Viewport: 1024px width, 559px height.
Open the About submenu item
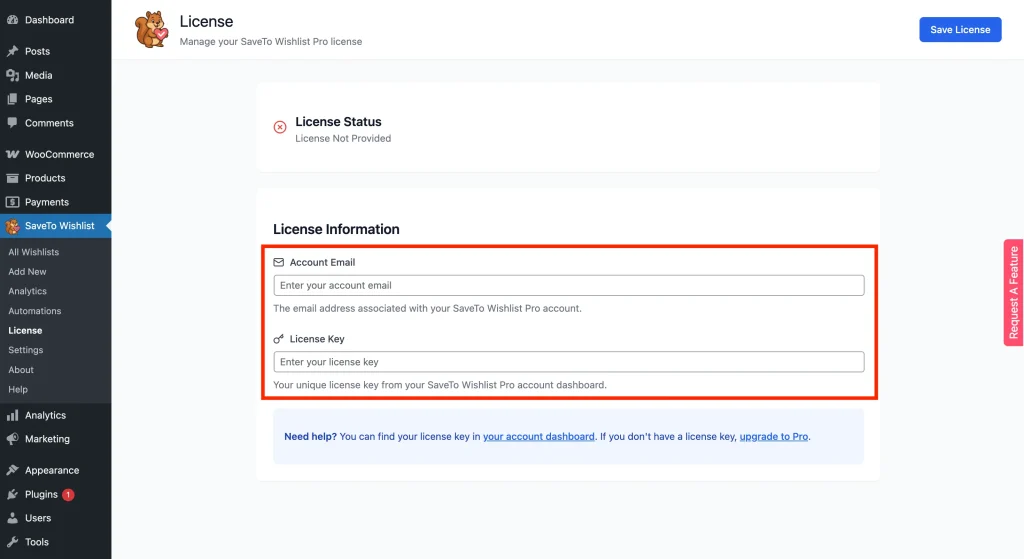[21, 370]
